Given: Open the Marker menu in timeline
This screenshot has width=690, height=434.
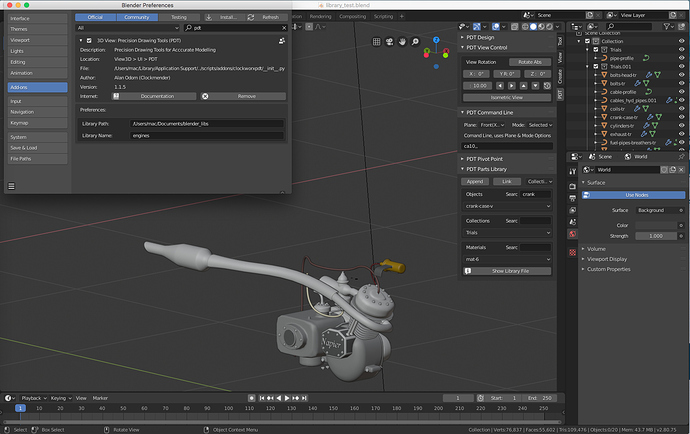Looking at the screenshot, I should pos(100,398).
